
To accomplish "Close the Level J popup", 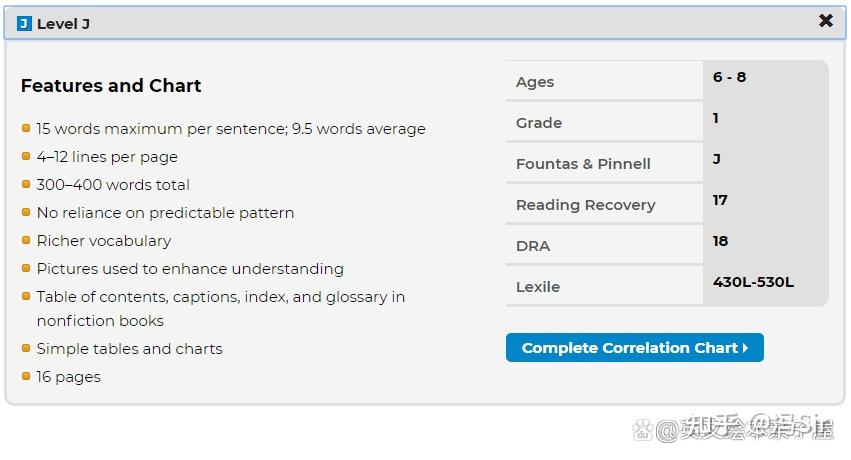I will coord(825,21).
